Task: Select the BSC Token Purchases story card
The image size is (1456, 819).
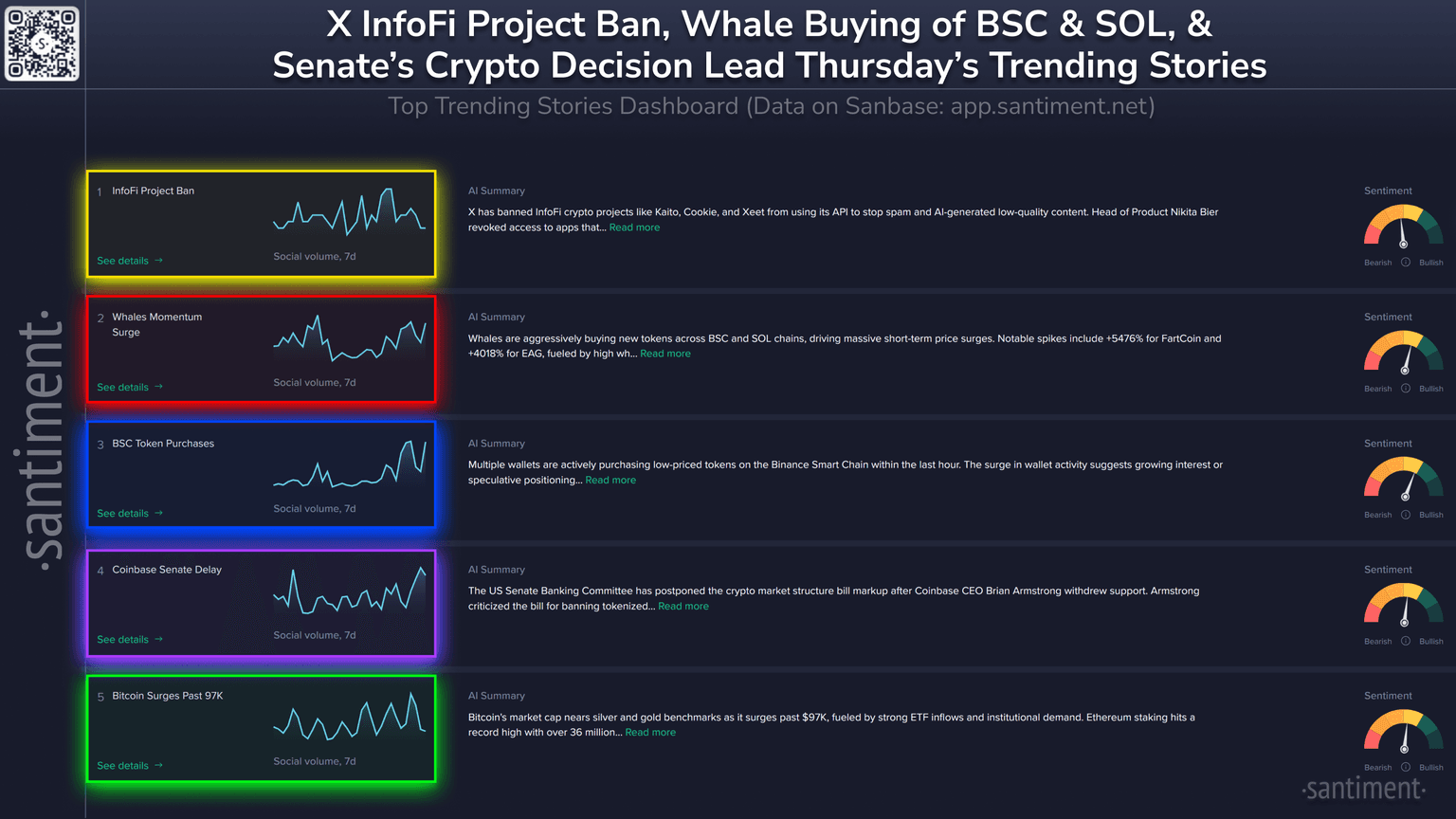Action: [x=261, y=475]
